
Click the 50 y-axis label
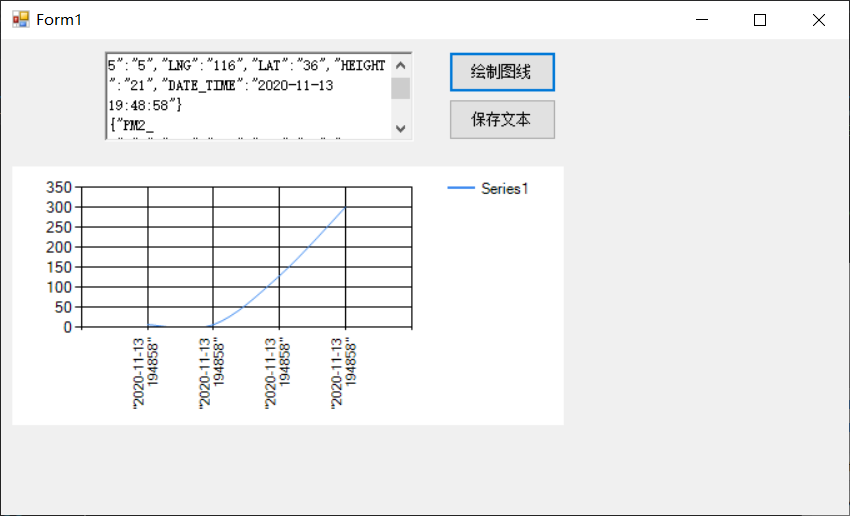click(63, 307)
